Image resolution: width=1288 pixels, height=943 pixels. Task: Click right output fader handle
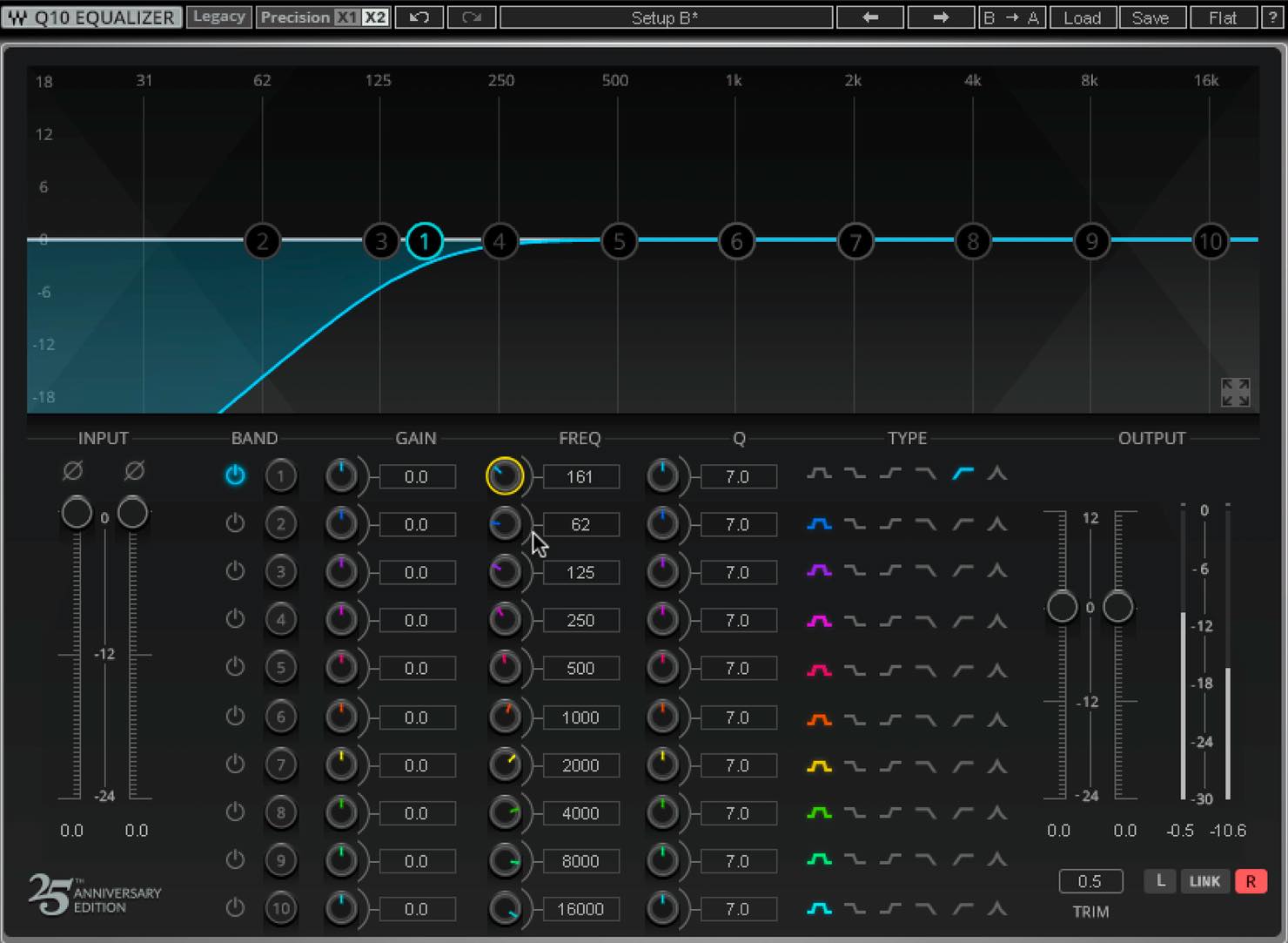pos(1117,607)
